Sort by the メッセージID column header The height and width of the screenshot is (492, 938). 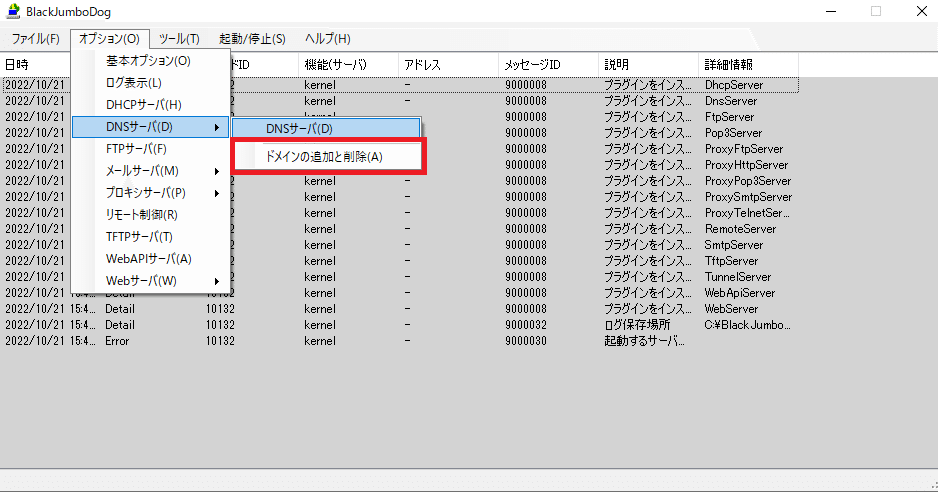coord(548,65)
